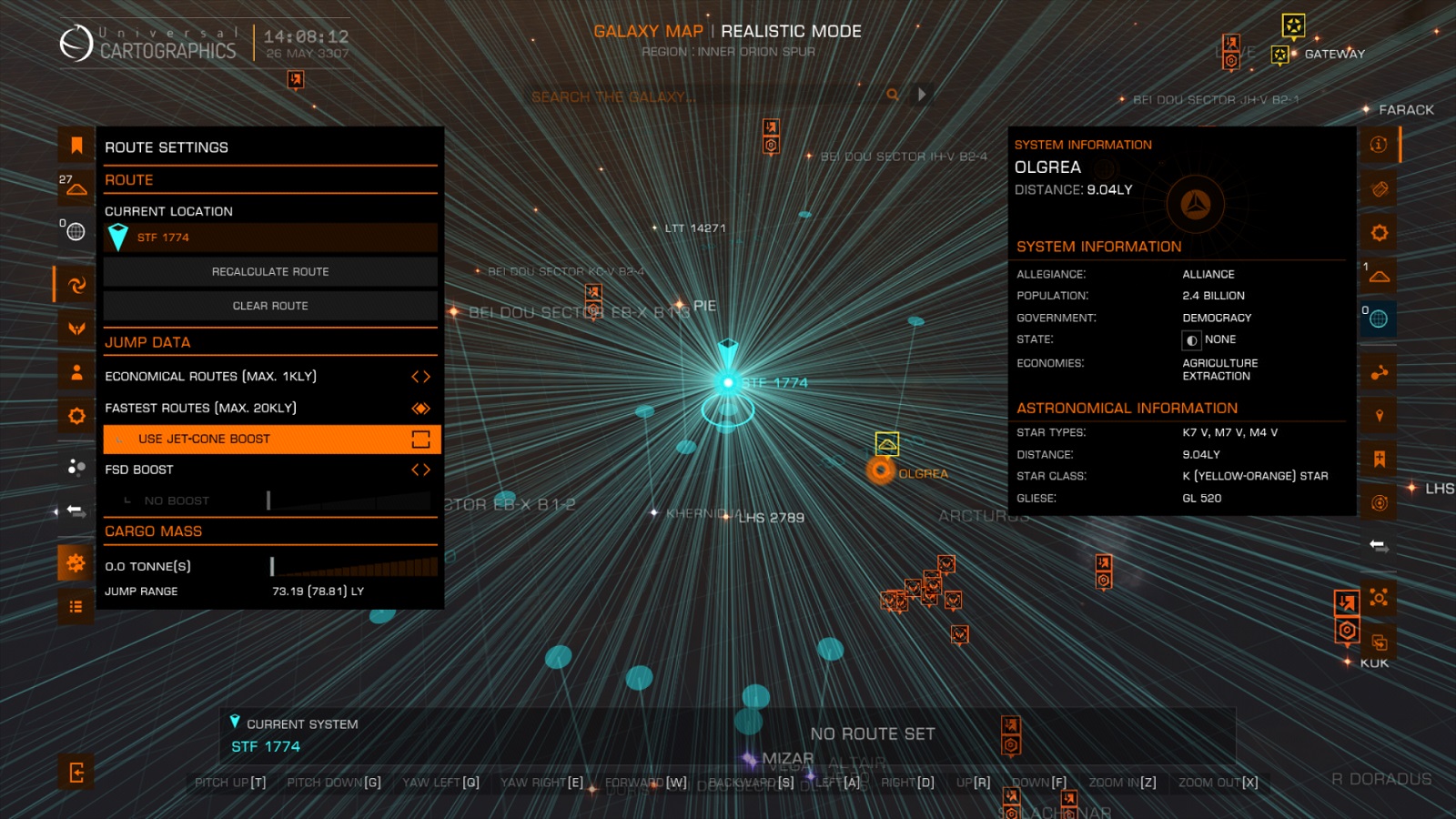This screenshot has height=819, width=1456.
Task: Open the list view icon tab
Action: click(76, 607)
